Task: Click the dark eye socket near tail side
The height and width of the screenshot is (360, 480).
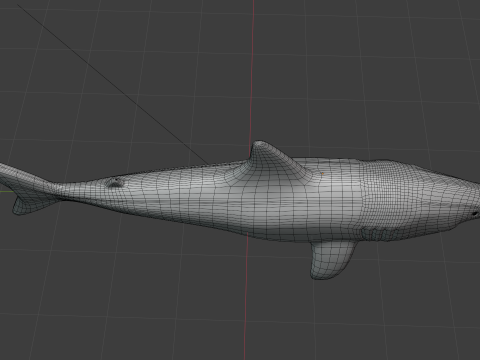Action: pos(114,183)
